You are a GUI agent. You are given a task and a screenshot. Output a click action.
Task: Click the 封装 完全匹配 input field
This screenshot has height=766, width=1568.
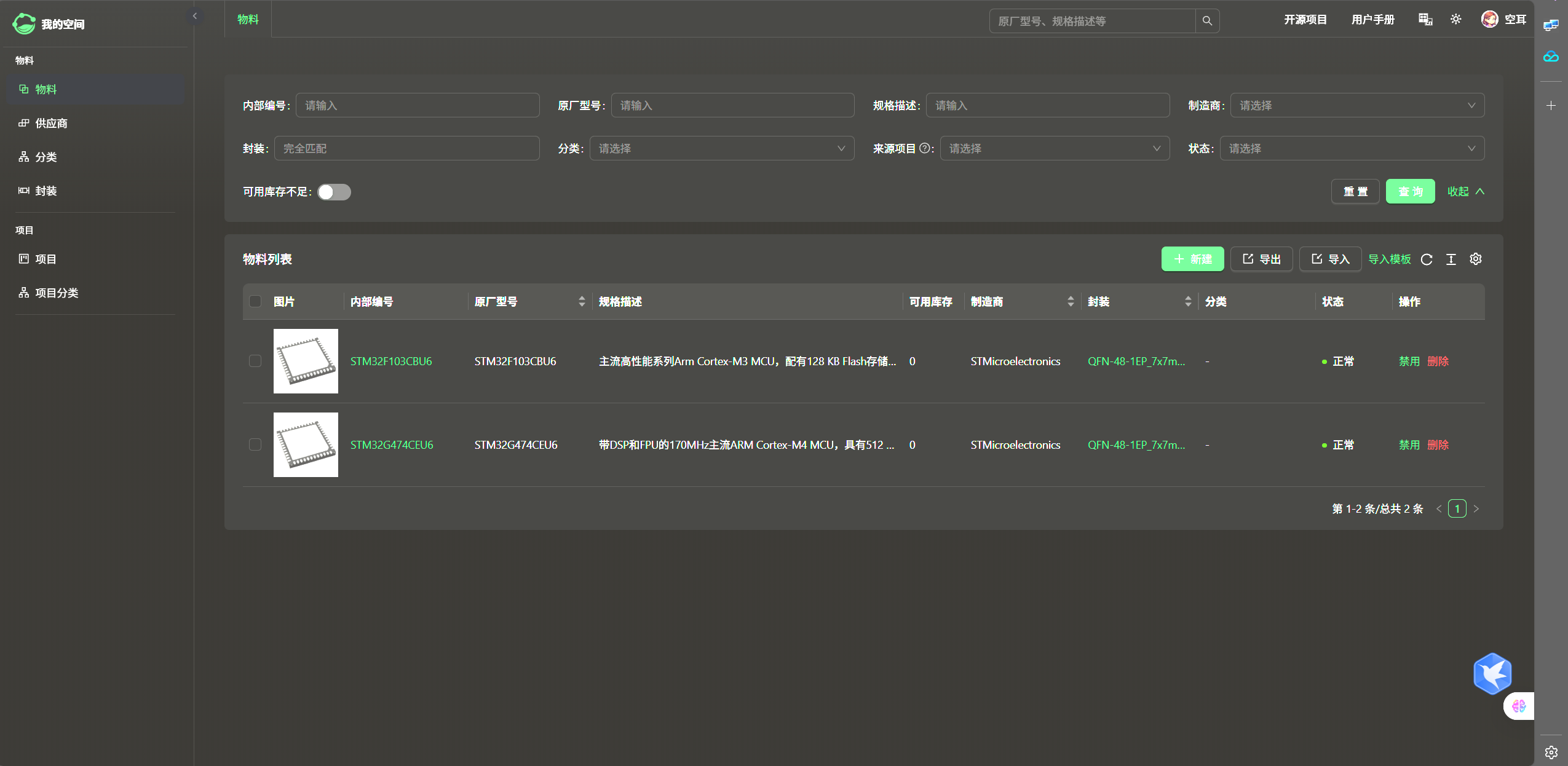406,148
